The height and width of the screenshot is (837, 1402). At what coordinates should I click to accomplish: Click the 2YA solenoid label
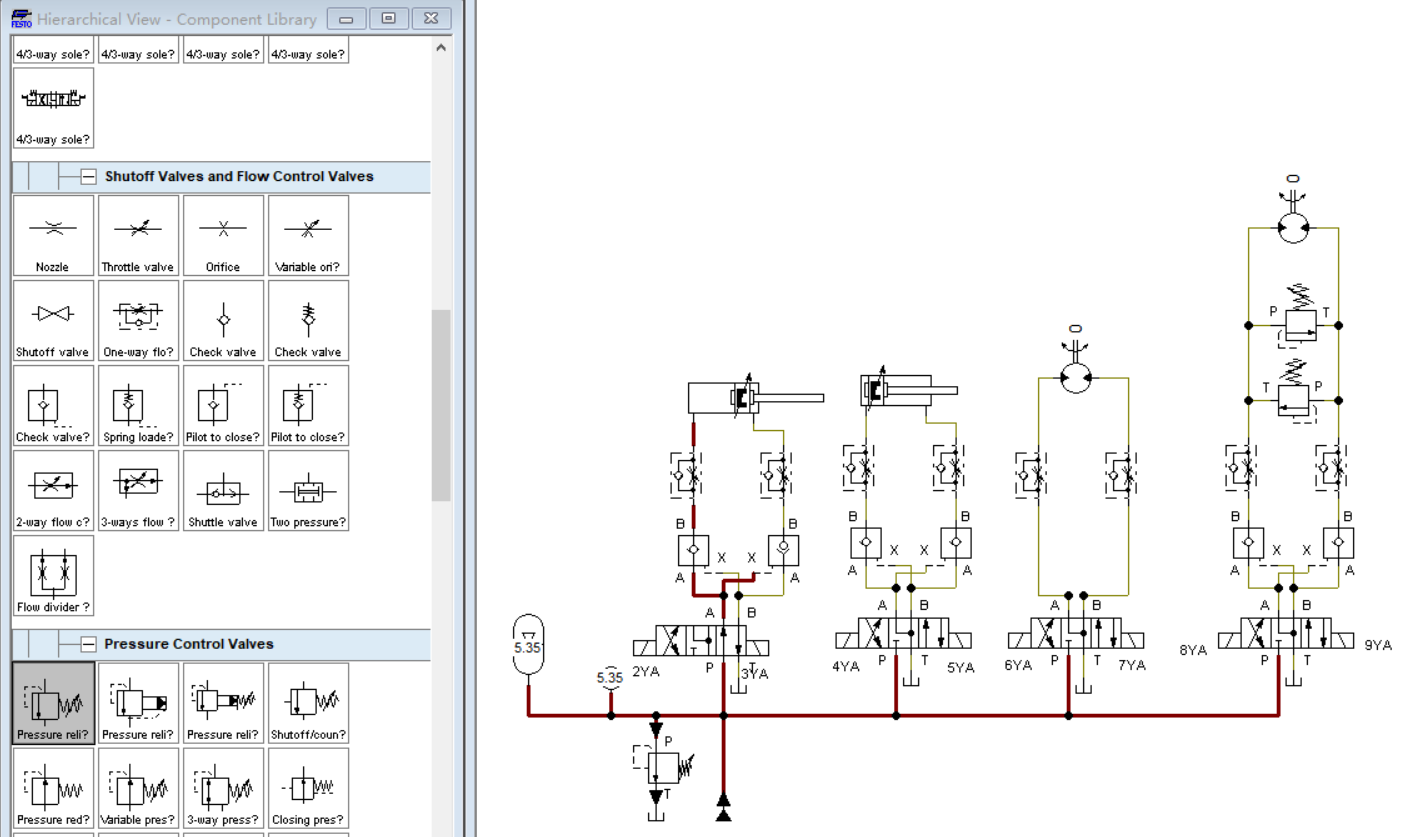[646, 672]
